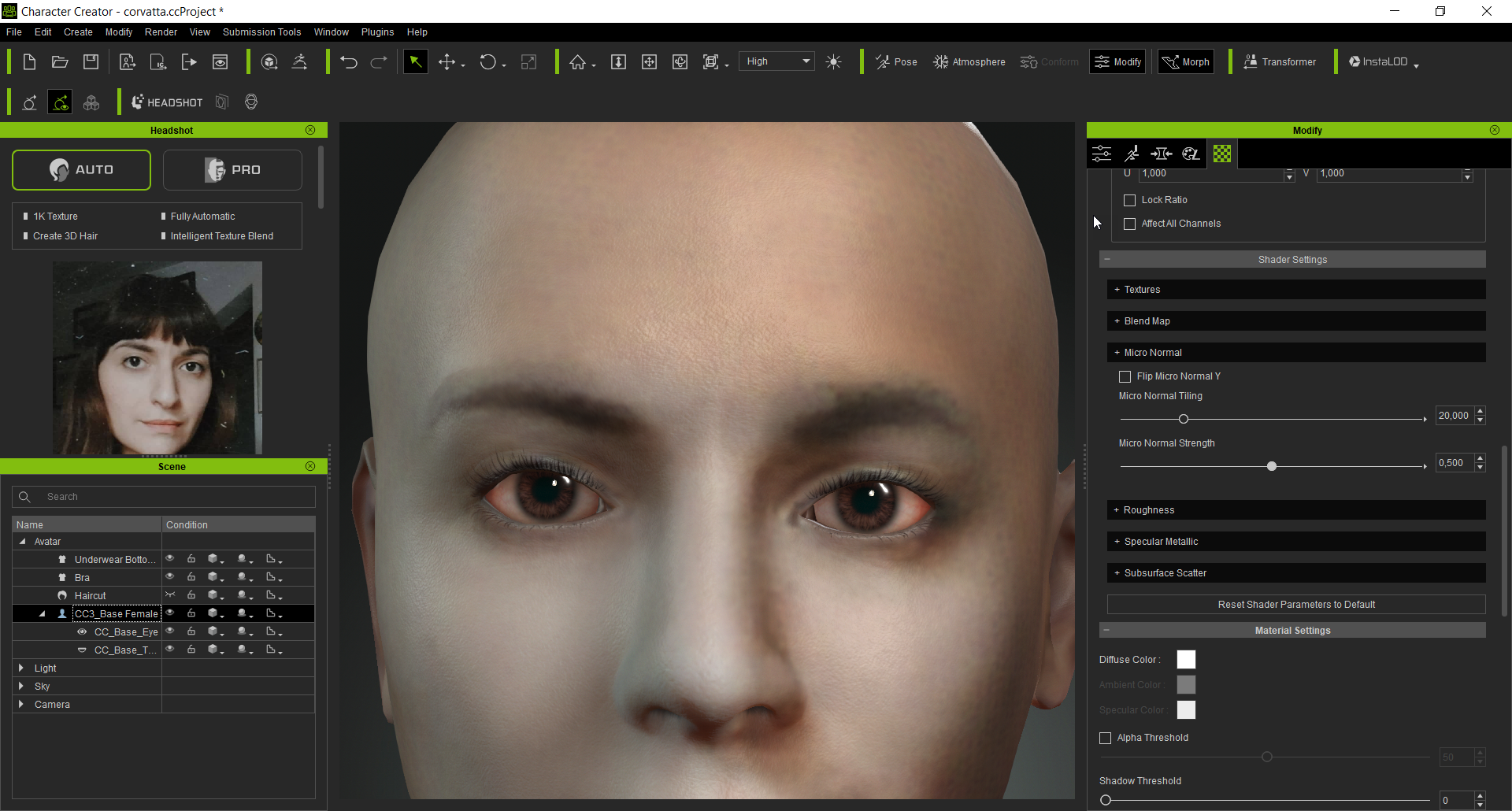Select the Haircut scene item
The height and width of the screenshot is (811, 1512).
tap(90, 596)
